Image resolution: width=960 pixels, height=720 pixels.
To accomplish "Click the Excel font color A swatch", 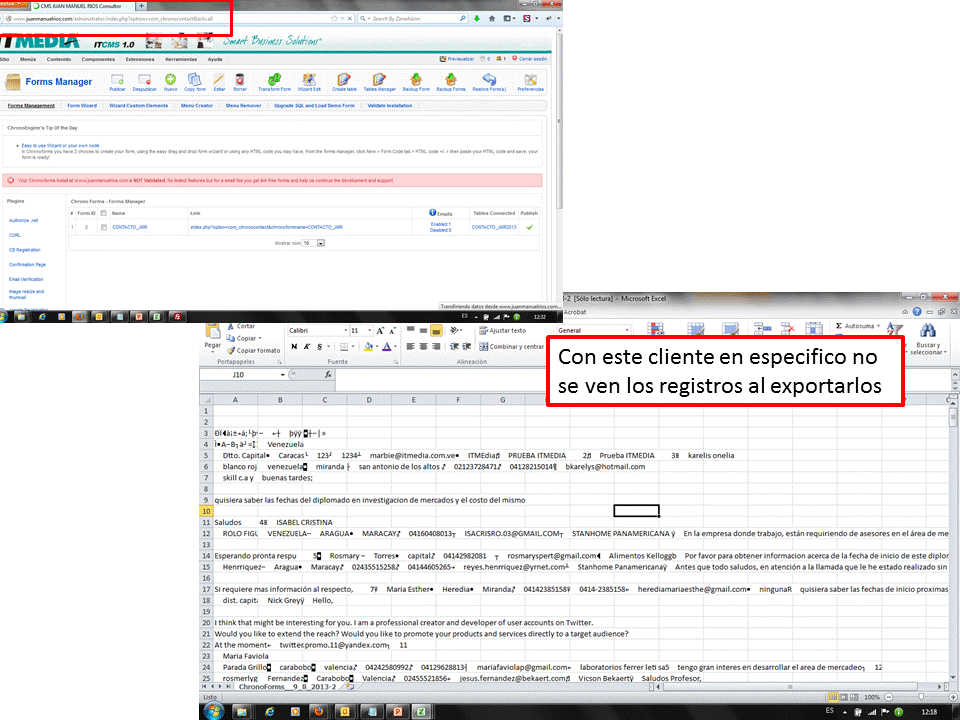I will pos(386,347).
